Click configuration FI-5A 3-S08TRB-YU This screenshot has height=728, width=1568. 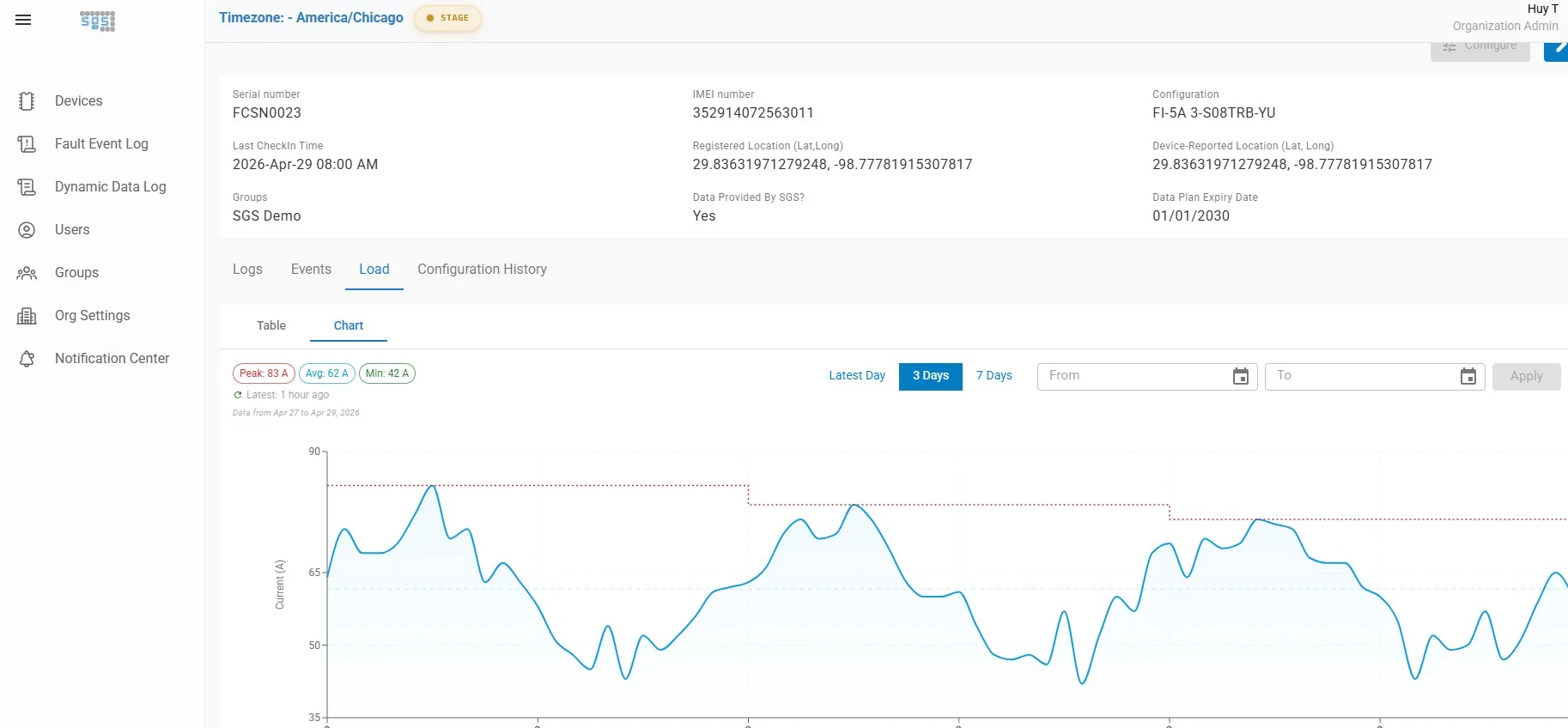pos(1213,113)
